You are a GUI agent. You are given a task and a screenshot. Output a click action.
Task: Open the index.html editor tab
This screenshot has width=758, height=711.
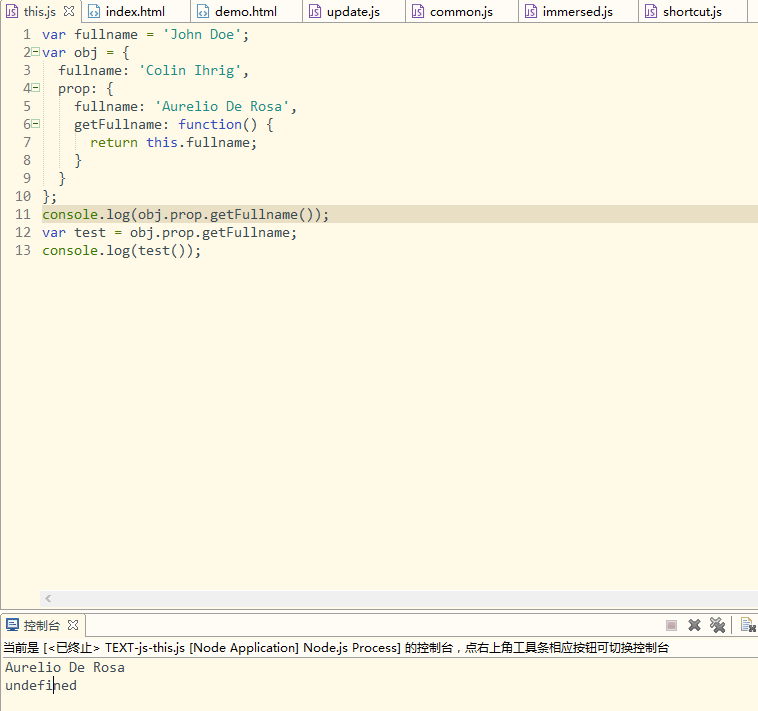135,12
